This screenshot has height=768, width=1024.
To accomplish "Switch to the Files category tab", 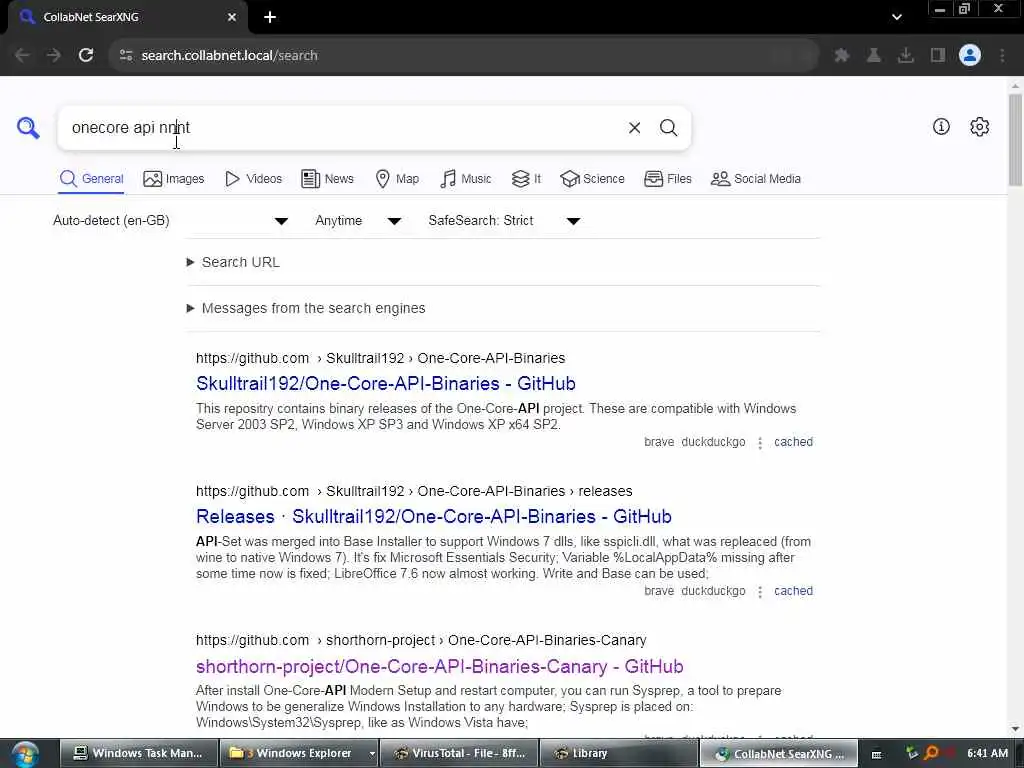I will pos(667,178).
